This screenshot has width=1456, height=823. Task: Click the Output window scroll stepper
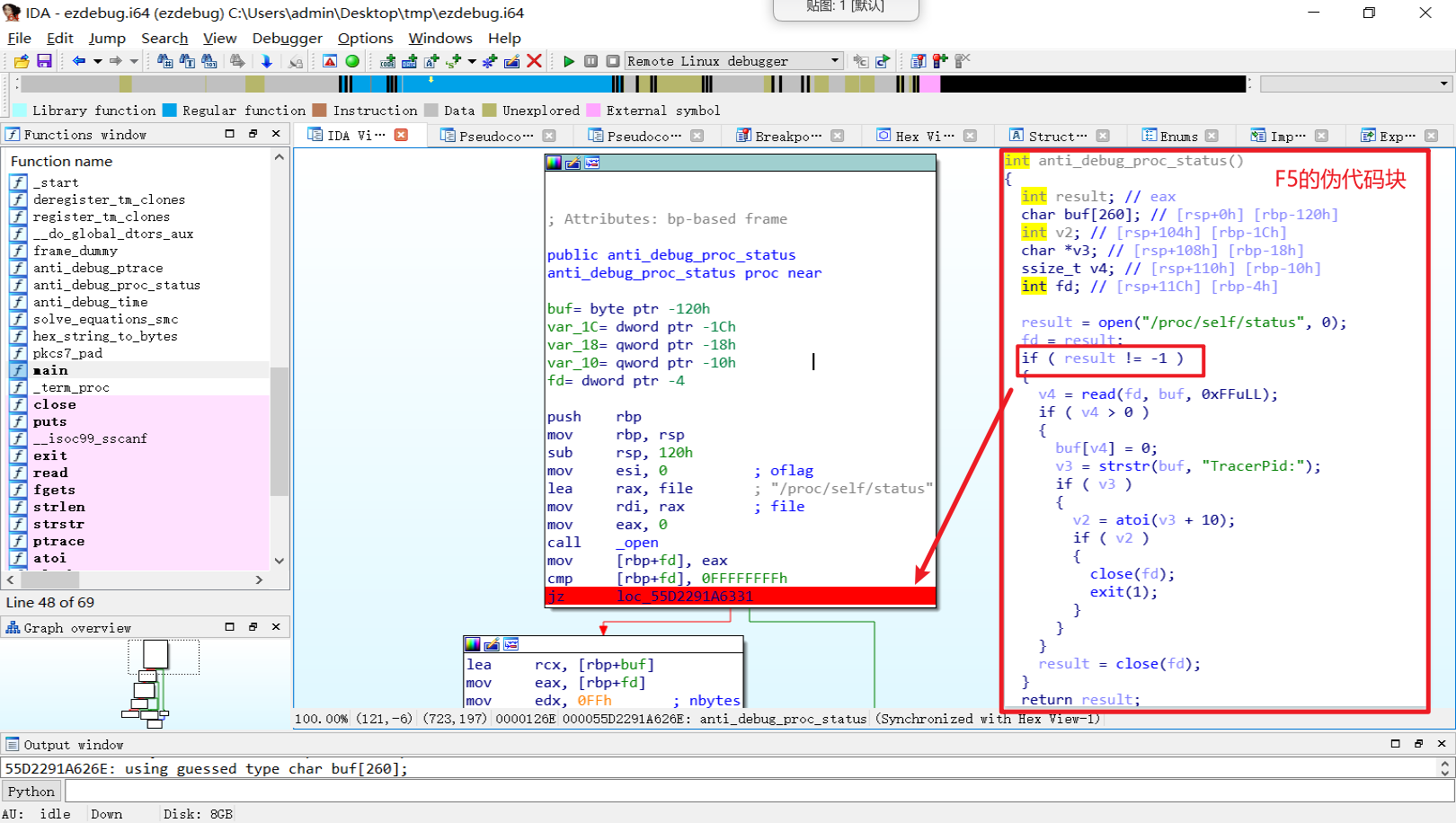point(1445,768)
